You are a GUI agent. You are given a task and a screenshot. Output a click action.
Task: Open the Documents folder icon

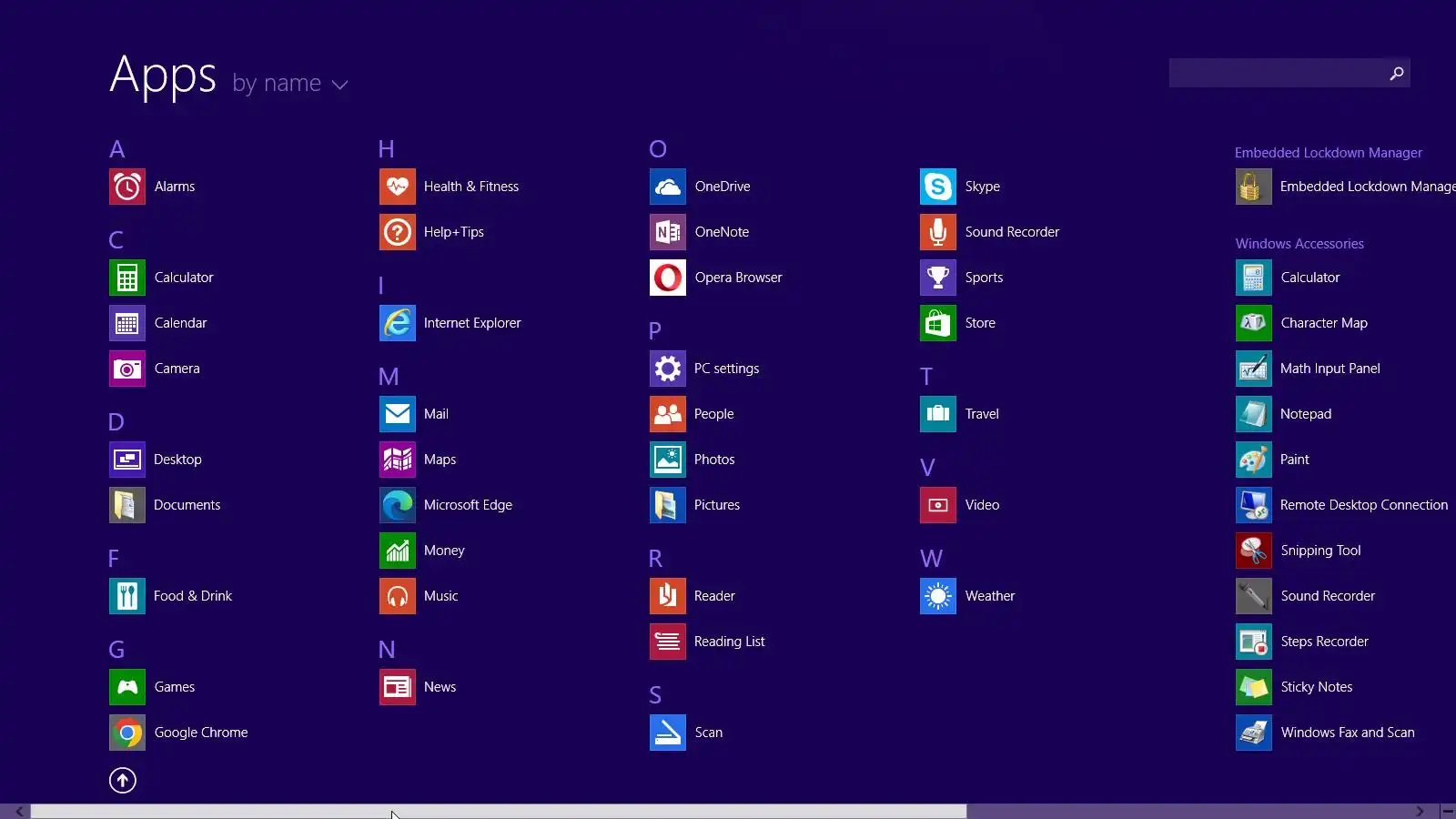point(127,505)
